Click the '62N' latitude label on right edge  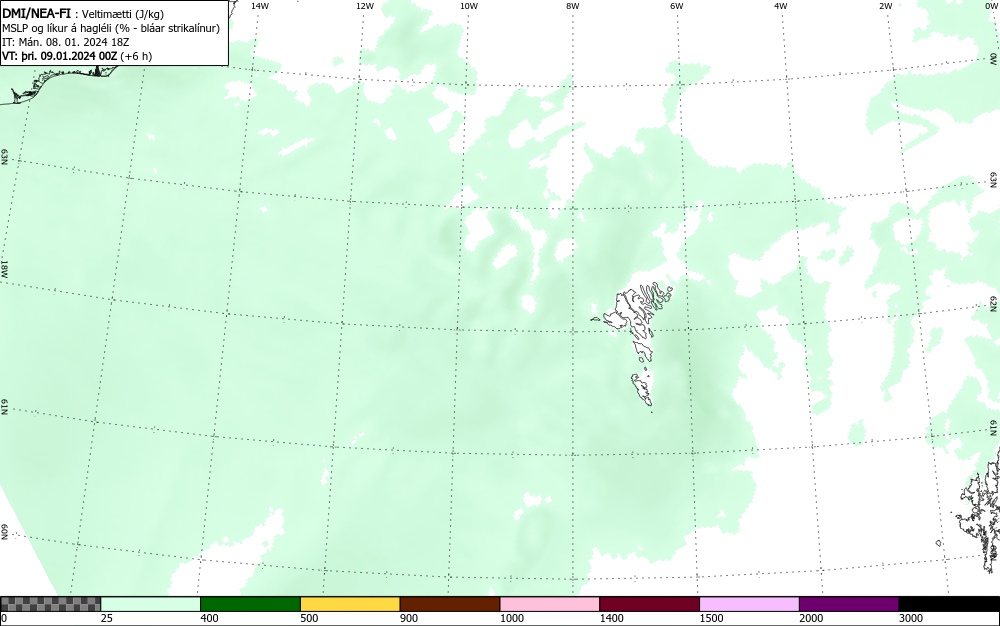click(x=994, y=304)
